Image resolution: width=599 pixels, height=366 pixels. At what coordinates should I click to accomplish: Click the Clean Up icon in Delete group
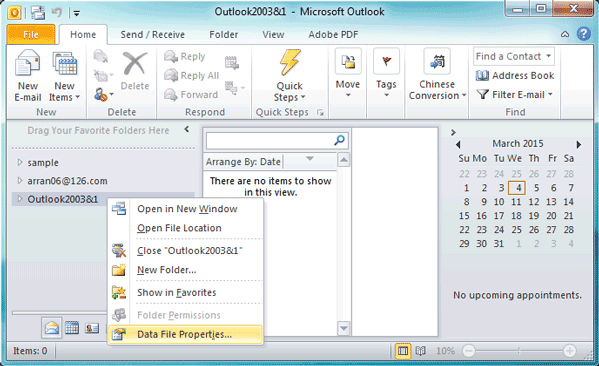click(103, 75)
